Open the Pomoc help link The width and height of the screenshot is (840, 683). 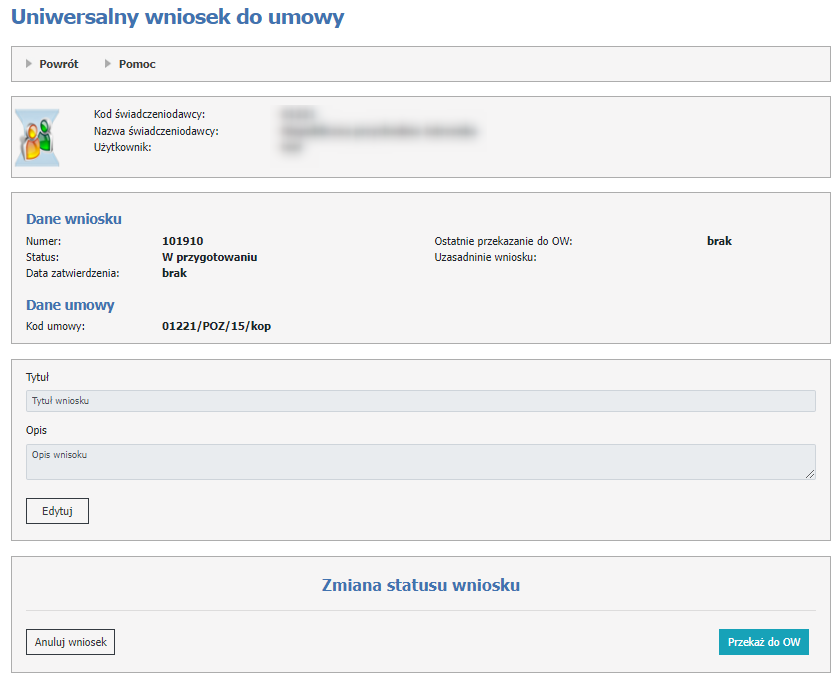coord(137,64)
